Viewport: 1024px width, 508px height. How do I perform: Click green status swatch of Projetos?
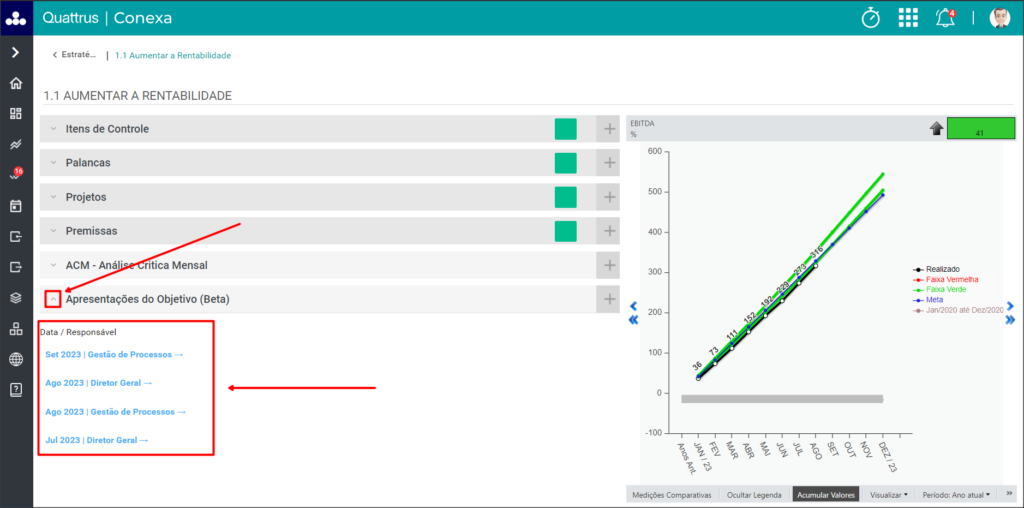tap(566, 197)
